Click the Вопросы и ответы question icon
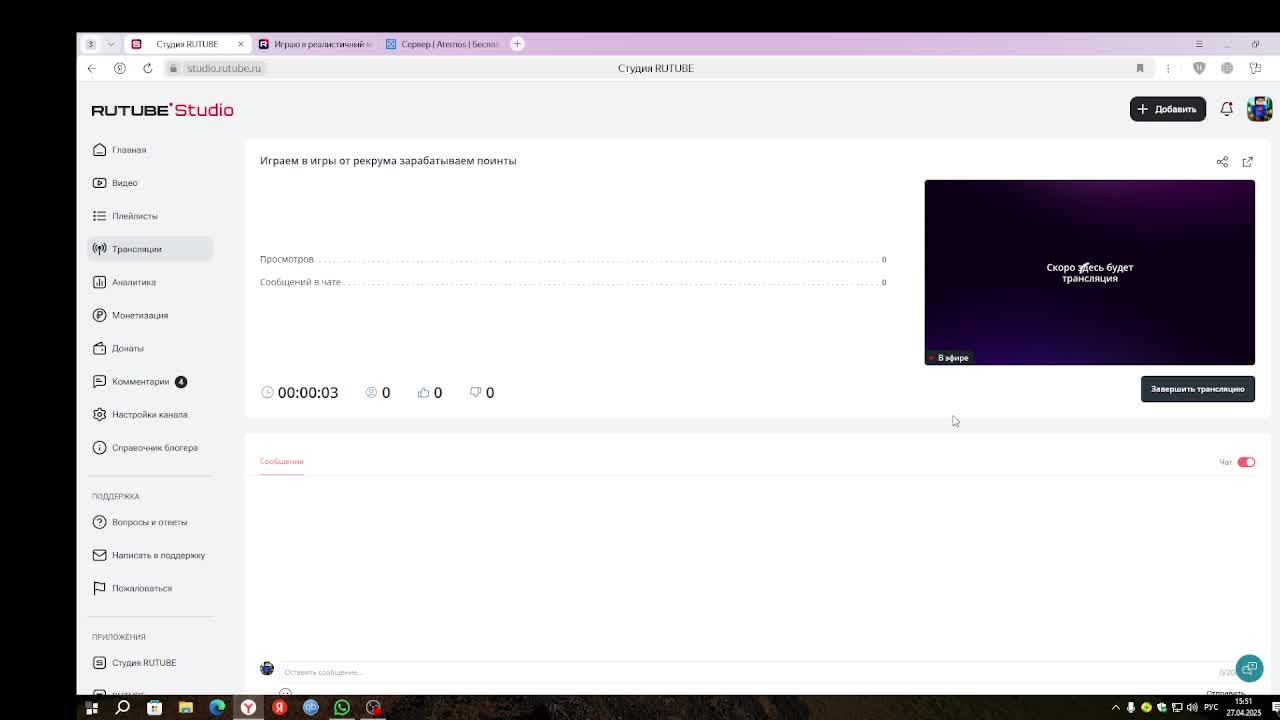This screenshot has height=720, width=1280. pos(99,522)
